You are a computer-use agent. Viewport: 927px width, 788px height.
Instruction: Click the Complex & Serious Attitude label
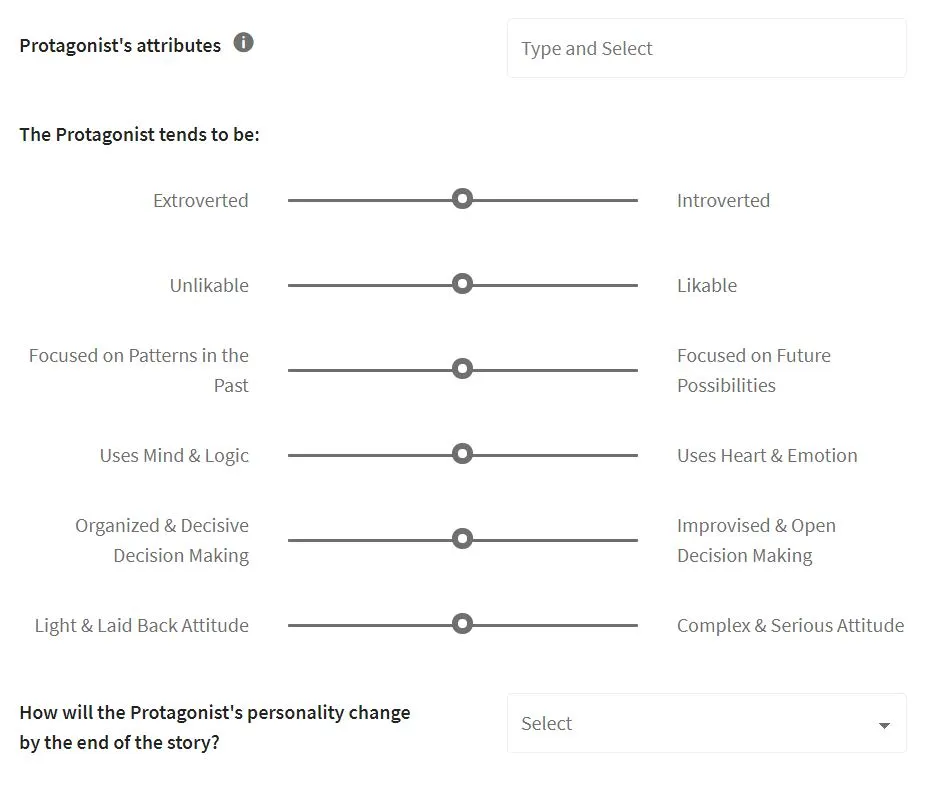[x=790, y=625]
